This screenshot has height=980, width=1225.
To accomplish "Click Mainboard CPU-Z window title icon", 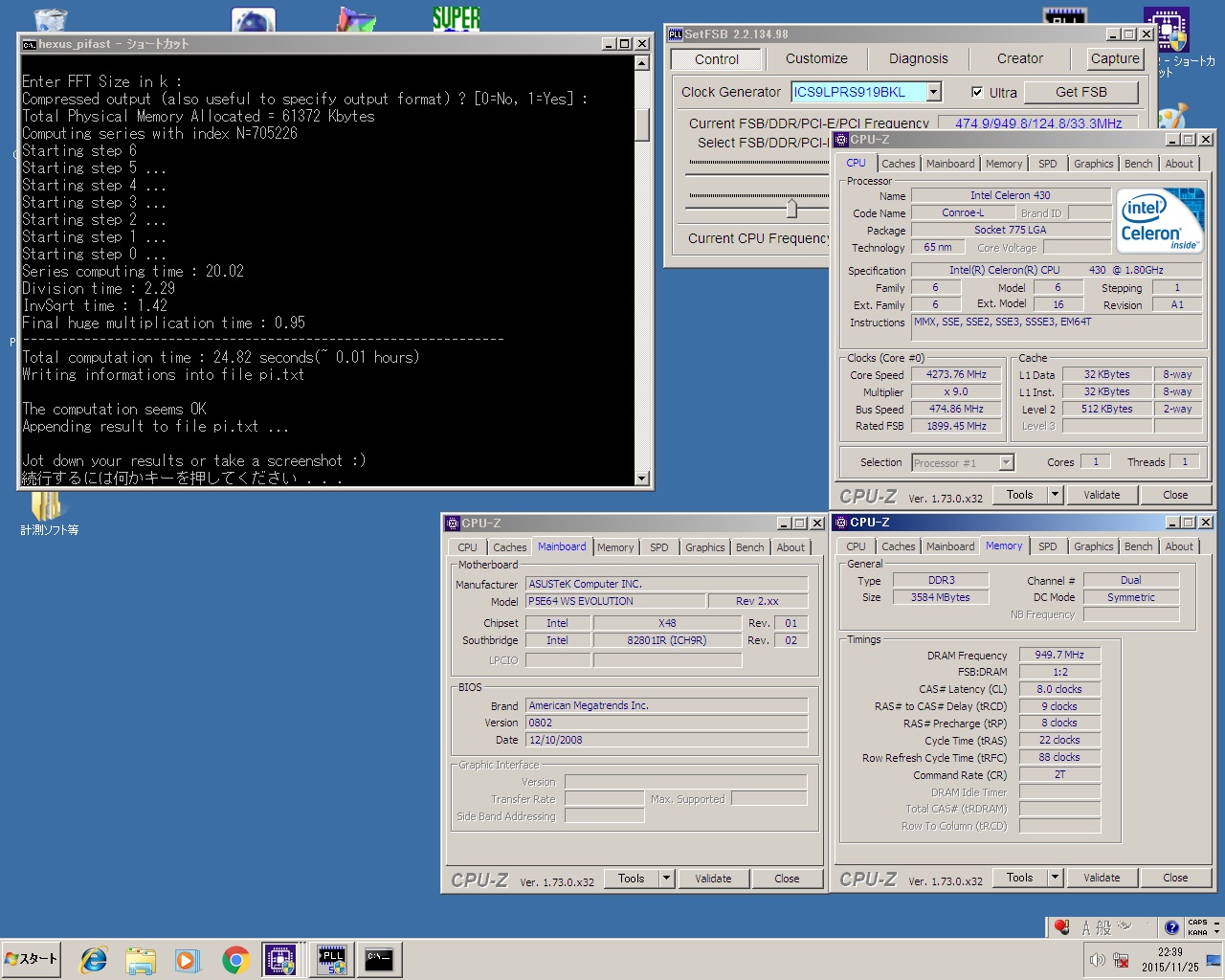I will click(x=453, y=523).
